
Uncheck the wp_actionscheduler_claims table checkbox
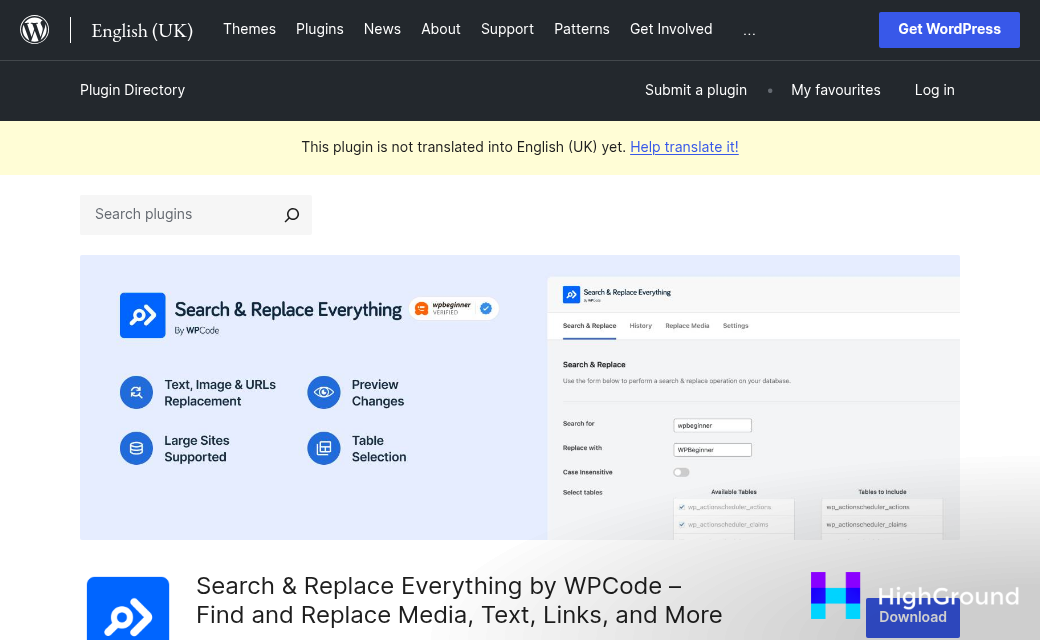(683, 523)
